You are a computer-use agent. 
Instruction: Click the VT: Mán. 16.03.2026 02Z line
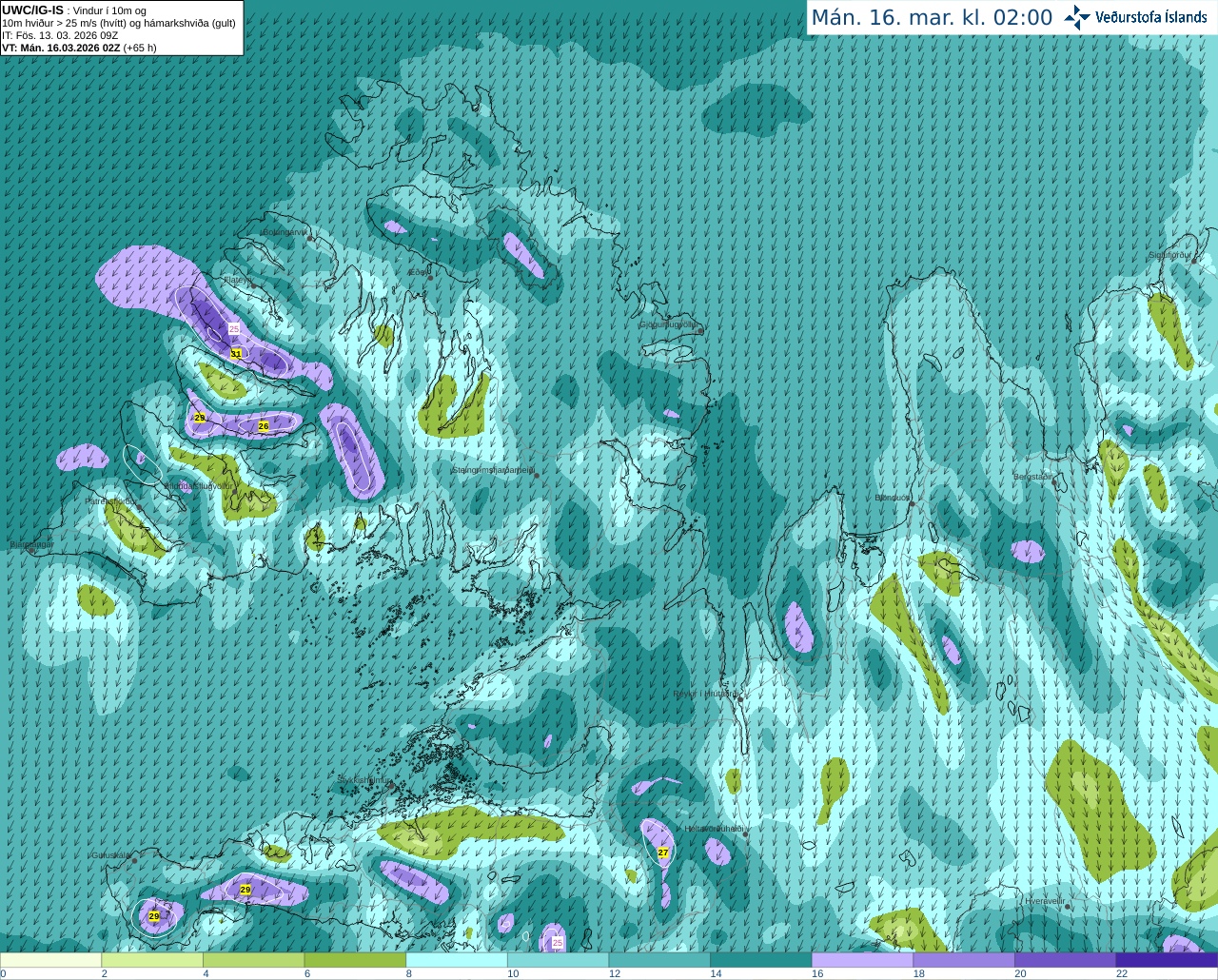pos(79,48)
